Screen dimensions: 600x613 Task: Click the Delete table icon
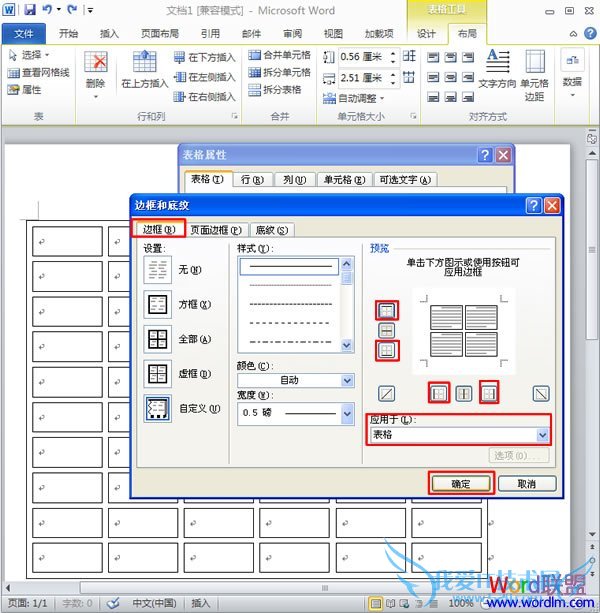pos(95,63)
